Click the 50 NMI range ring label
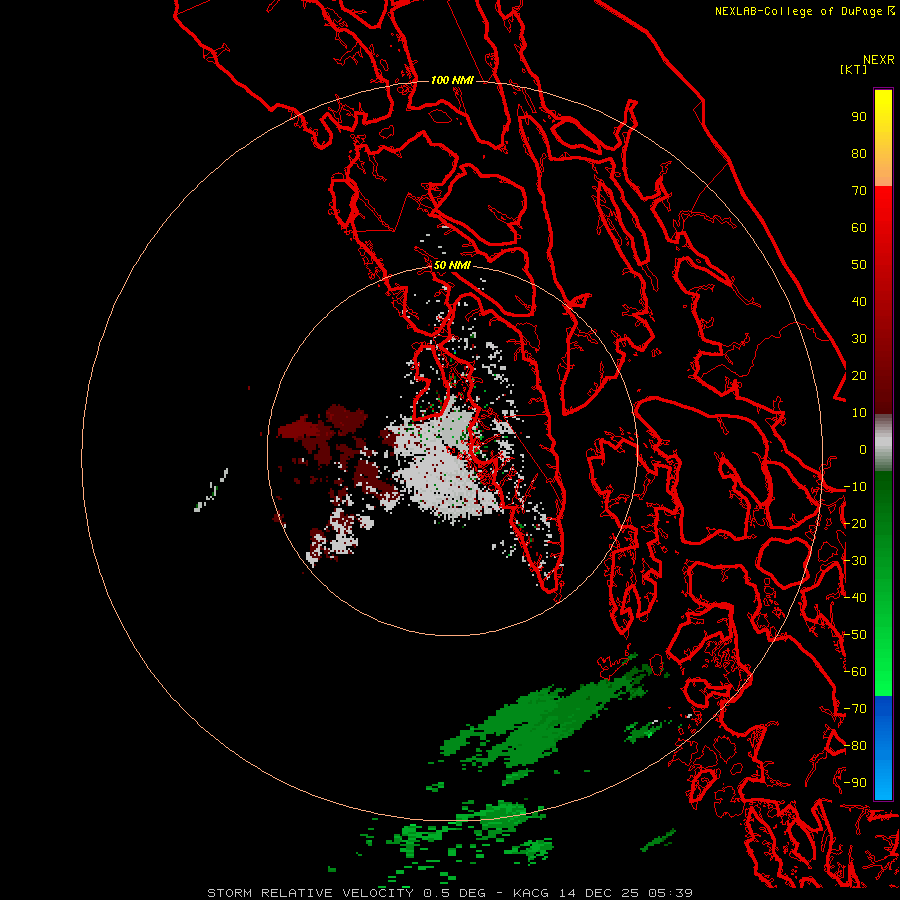 (452, 265)
